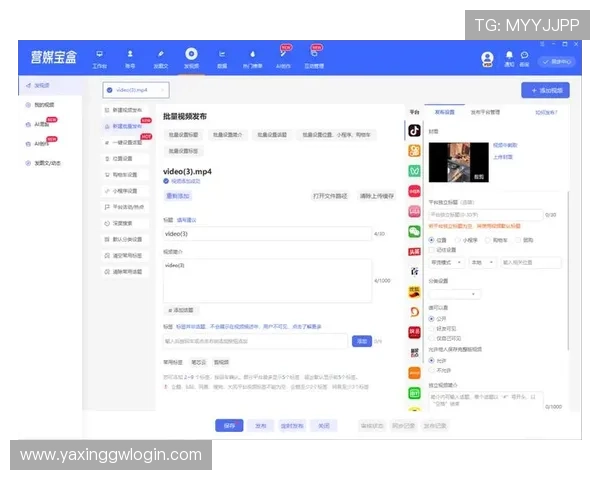Select the red 头条 platform icon
This screenshot has height=480, width=600.
click(x=414, y=251)
